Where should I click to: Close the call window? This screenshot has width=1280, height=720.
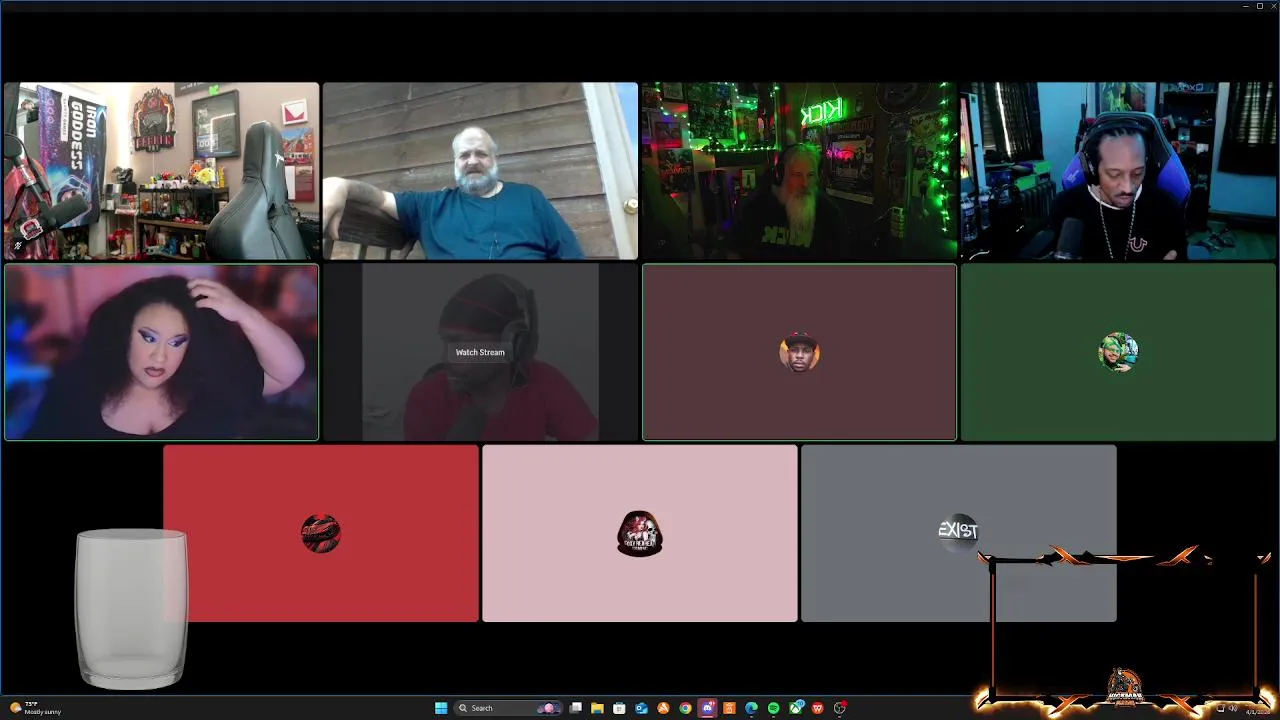(x=1273, y=6)
